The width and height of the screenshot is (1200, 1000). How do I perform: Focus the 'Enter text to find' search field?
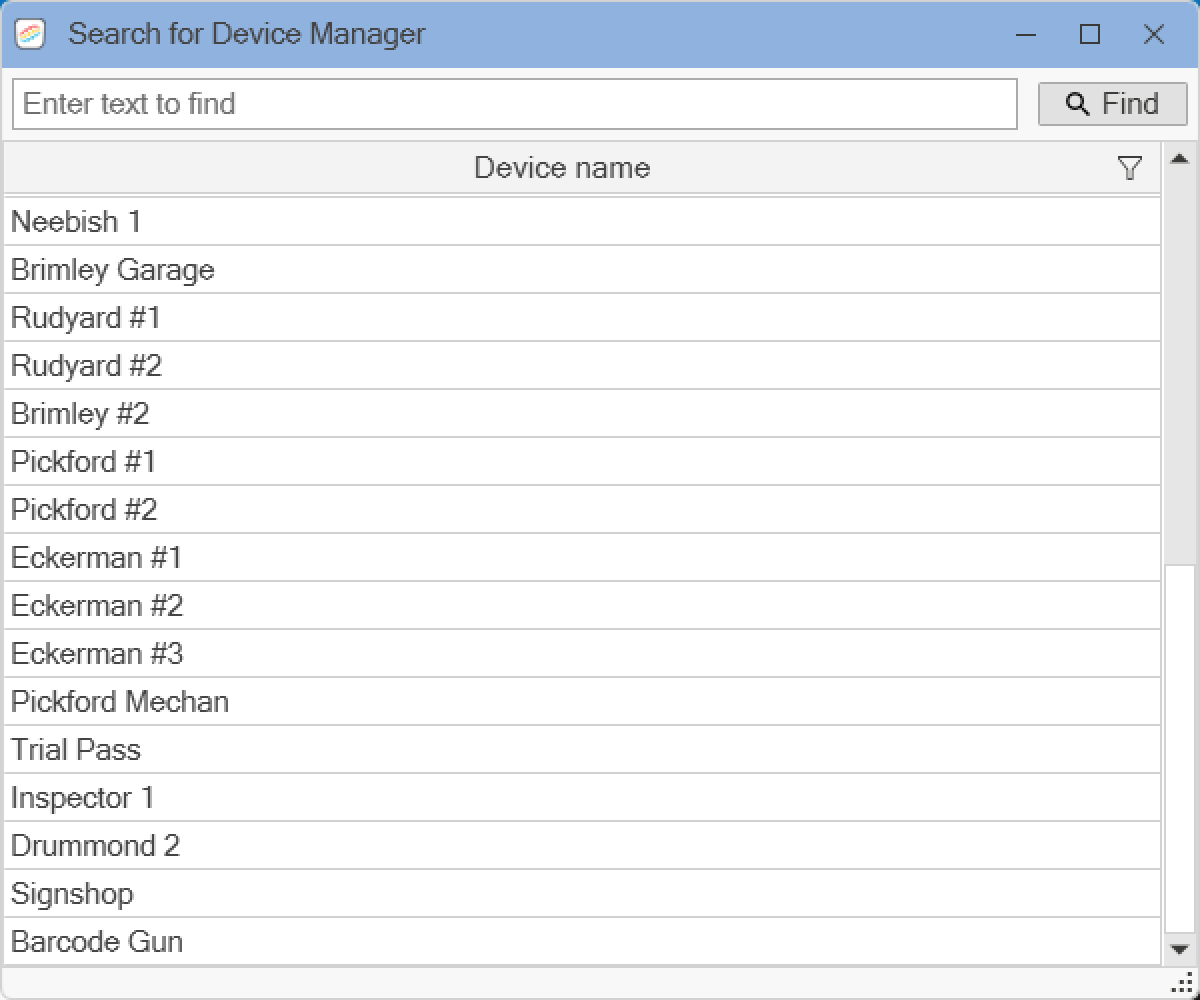click(514, 104)
